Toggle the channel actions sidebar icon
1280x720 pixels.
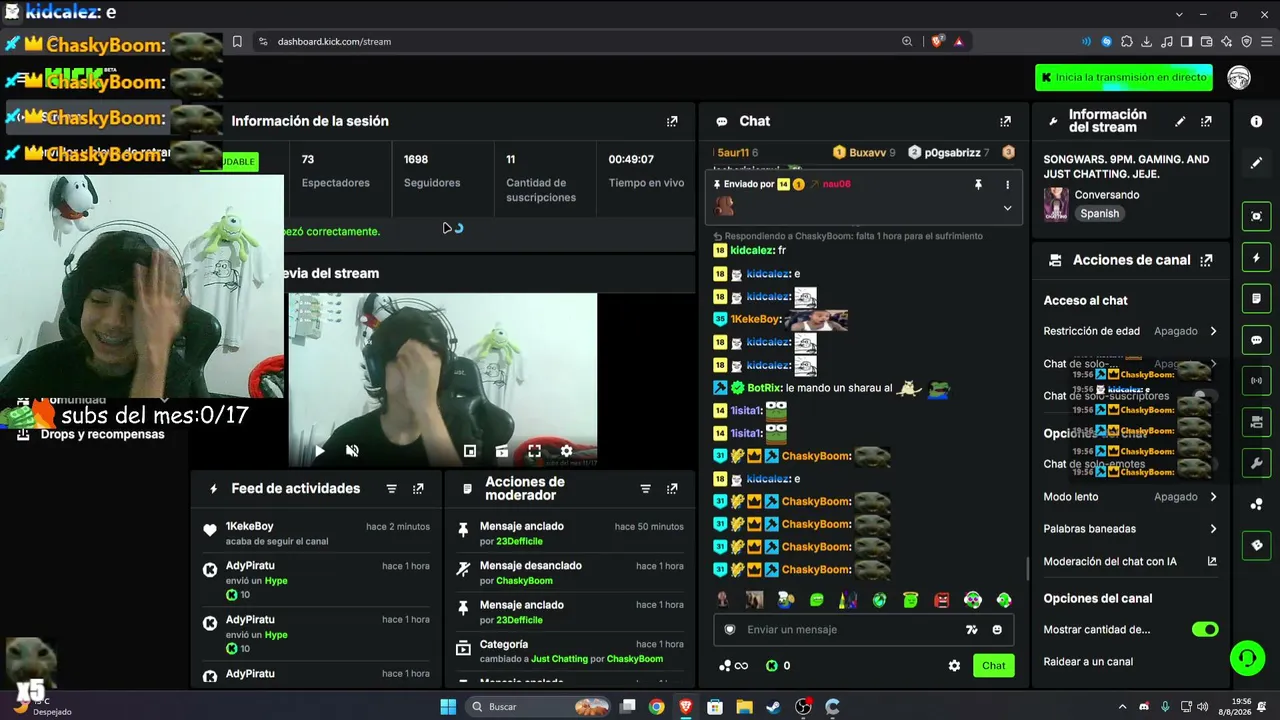coord(1257,422)
